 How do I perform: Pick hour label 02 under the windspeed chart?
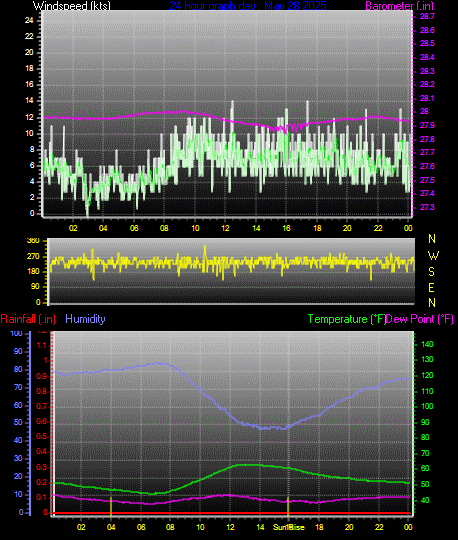pos(73,228)
